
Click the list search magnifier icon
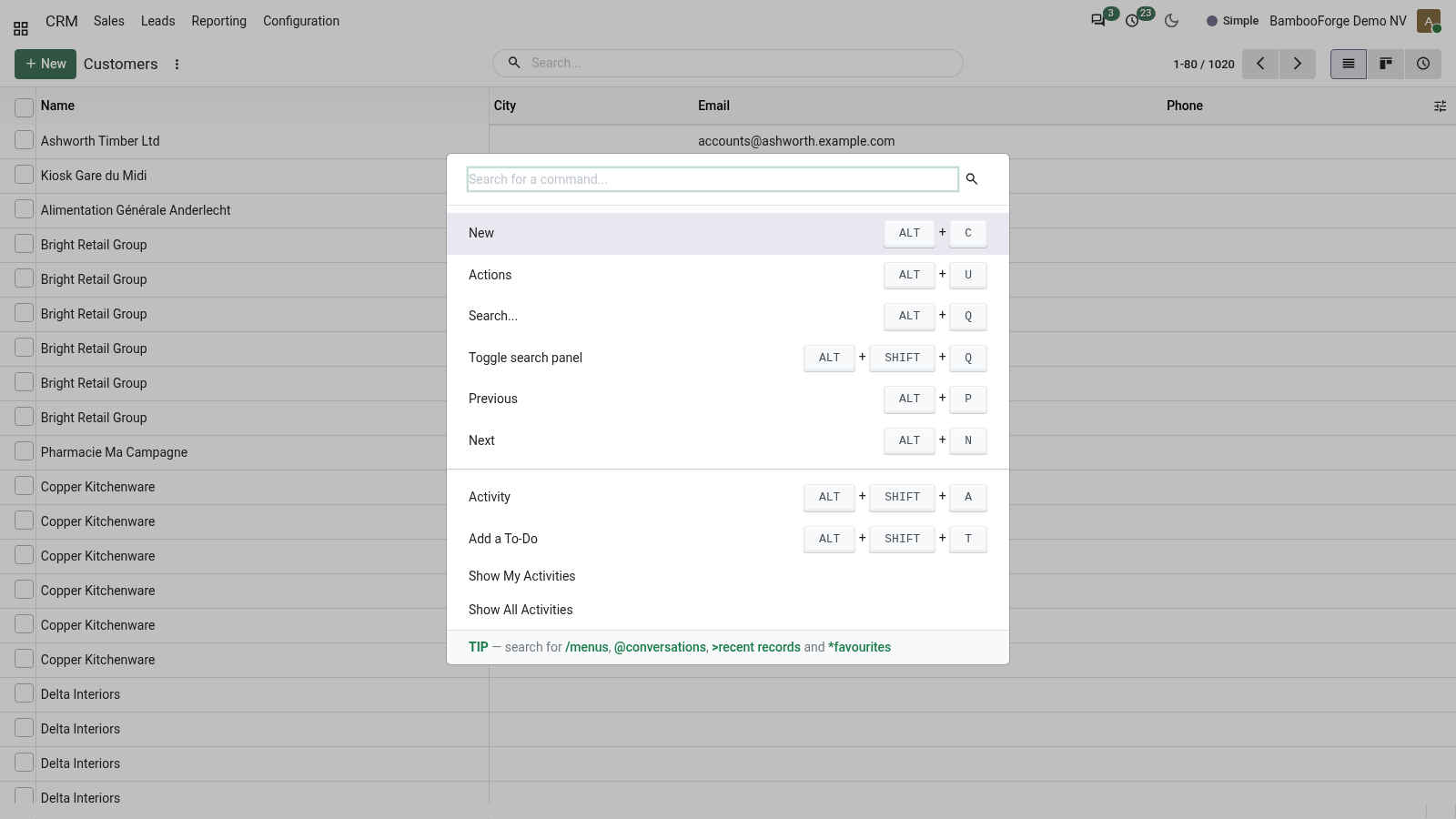click(514, 63)
